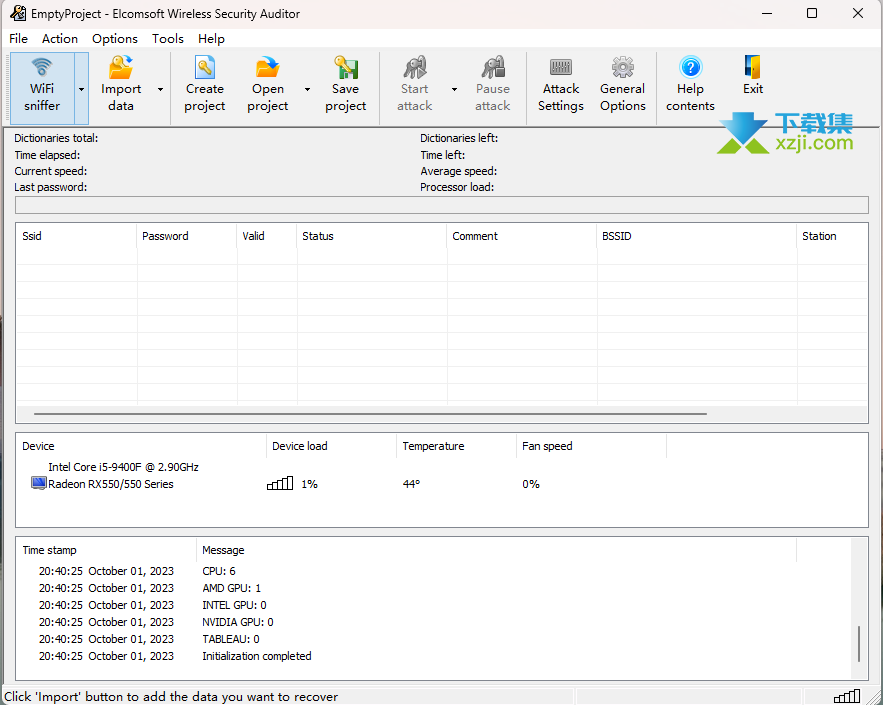Image resolution: width=883 pixels, height=705 pixels.
Task: Click the Fan speed column header
Action: pos(591,446)
